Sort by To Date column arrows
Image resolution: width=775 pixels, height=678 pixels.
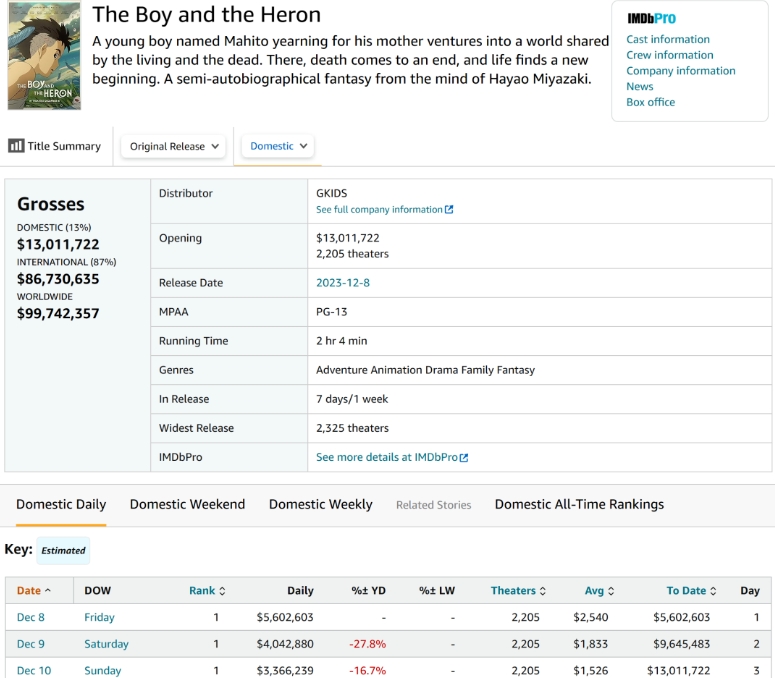(x=714, y=591)
